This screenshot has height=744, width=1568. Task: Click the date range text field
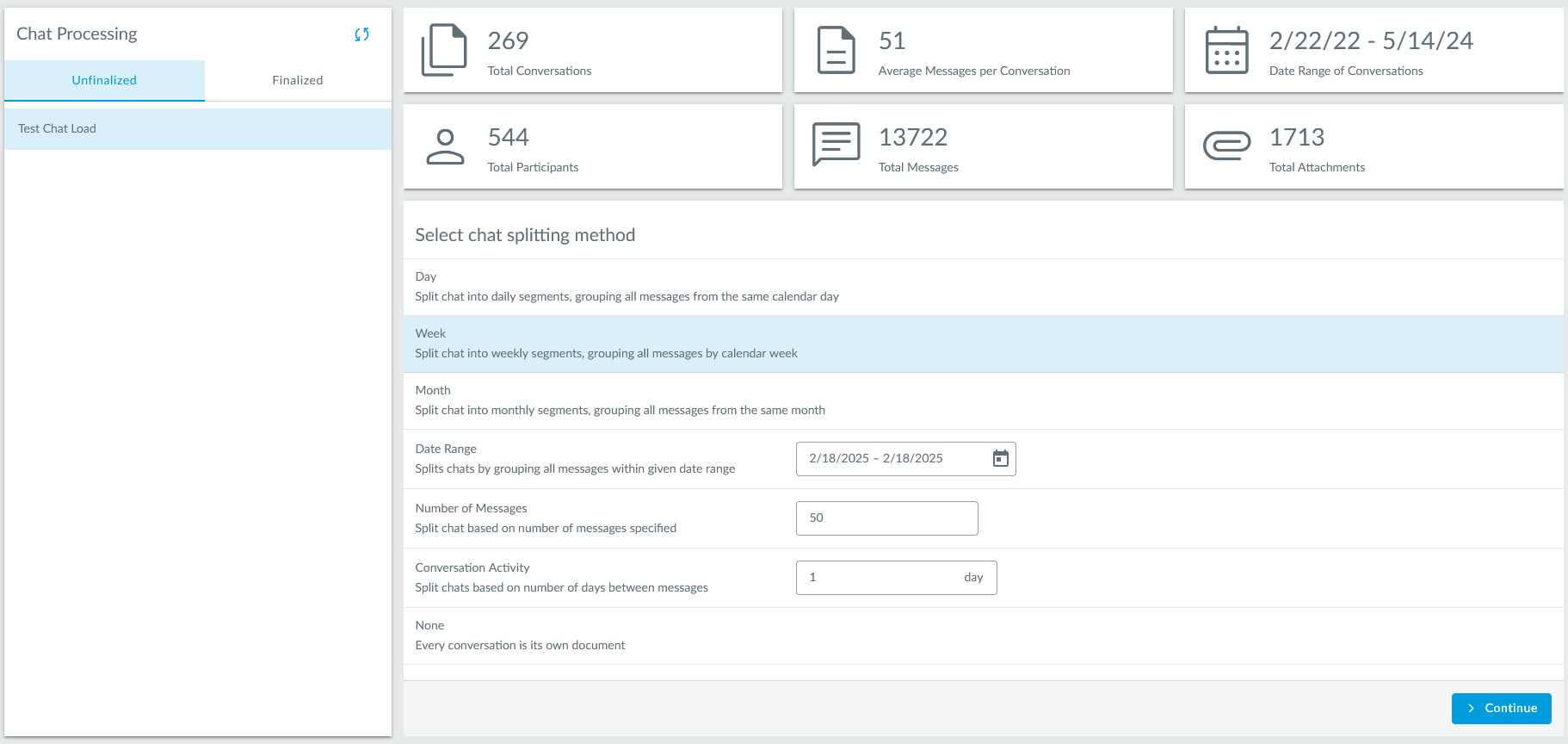point(891,459)
